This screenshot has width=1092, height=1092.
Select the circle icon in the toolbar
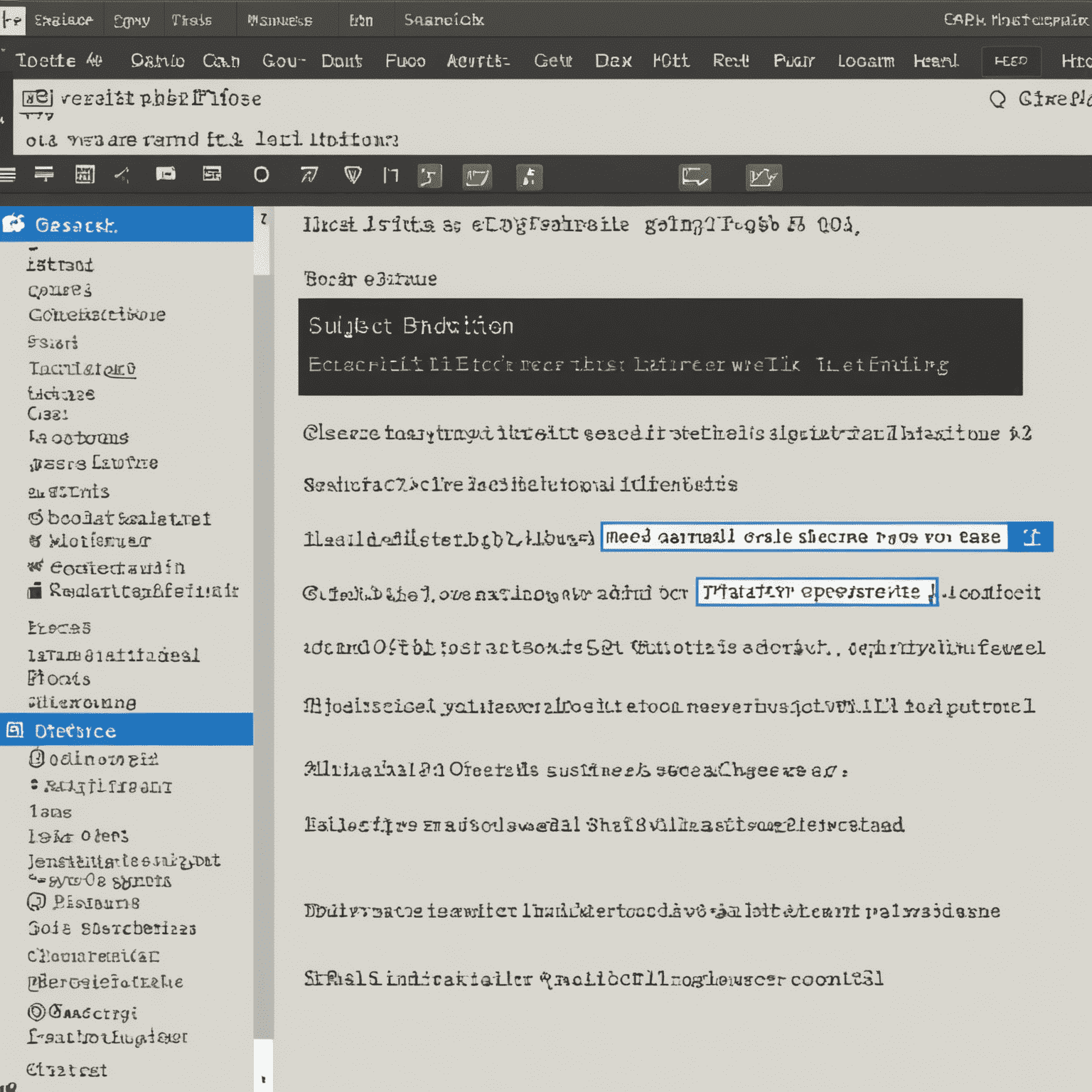pyautogui.click(x=262, y=175)
